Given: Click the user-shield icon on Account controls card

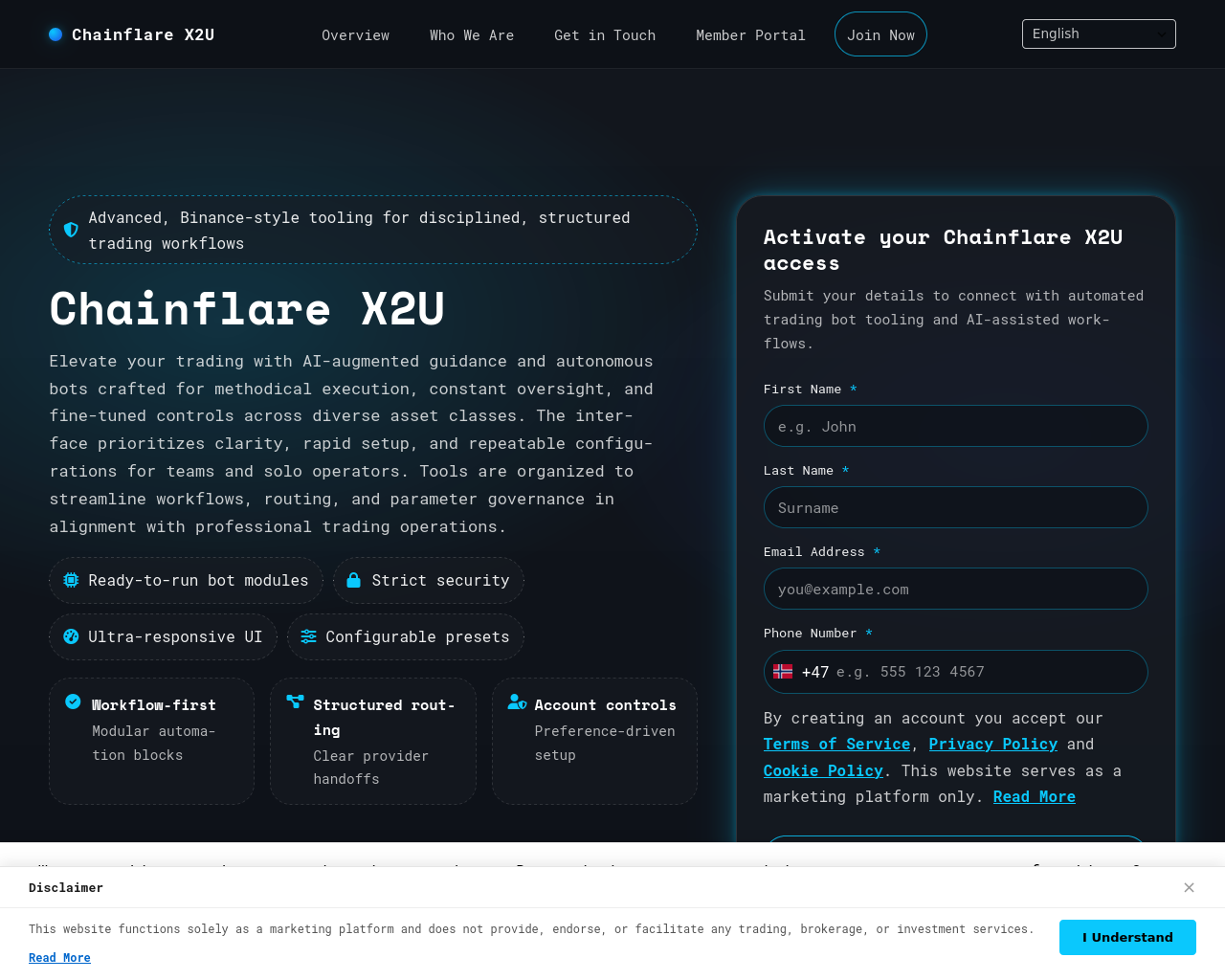Looking at the screenshot, I should [x=517, y=702].
